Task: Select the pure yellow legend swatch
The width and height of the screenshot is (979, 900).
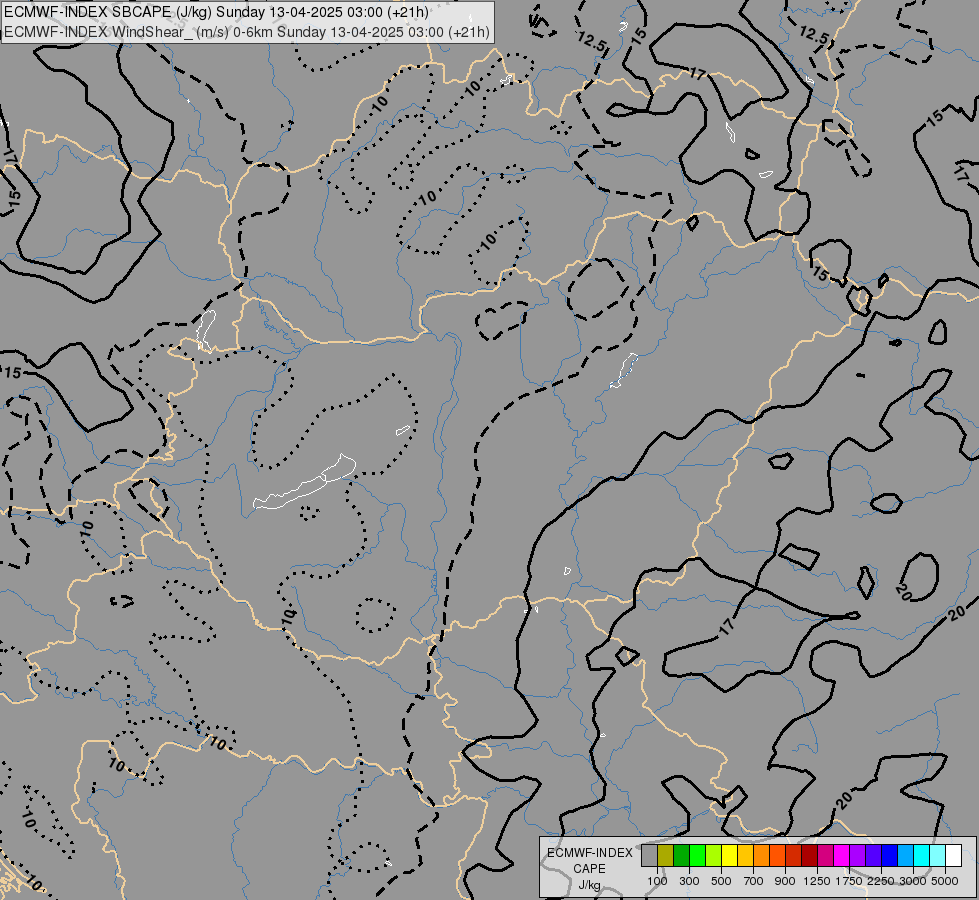Action: pos(729,855)
